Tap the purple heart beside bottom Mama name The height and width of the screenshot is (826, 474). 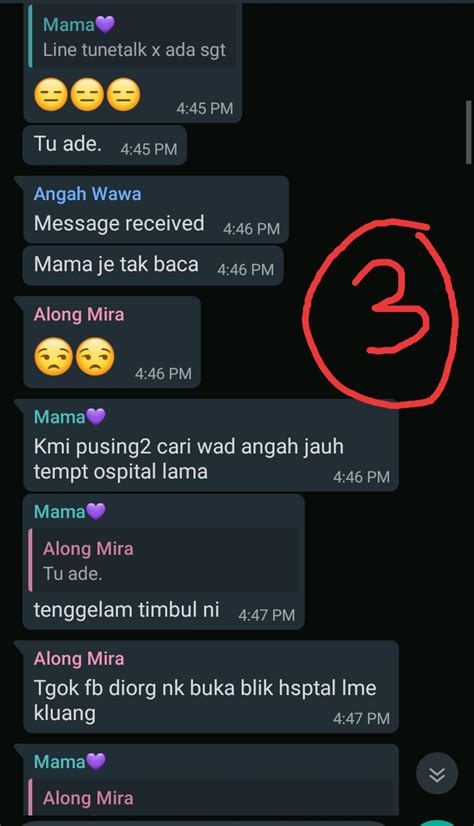click(x=96, y=762)
